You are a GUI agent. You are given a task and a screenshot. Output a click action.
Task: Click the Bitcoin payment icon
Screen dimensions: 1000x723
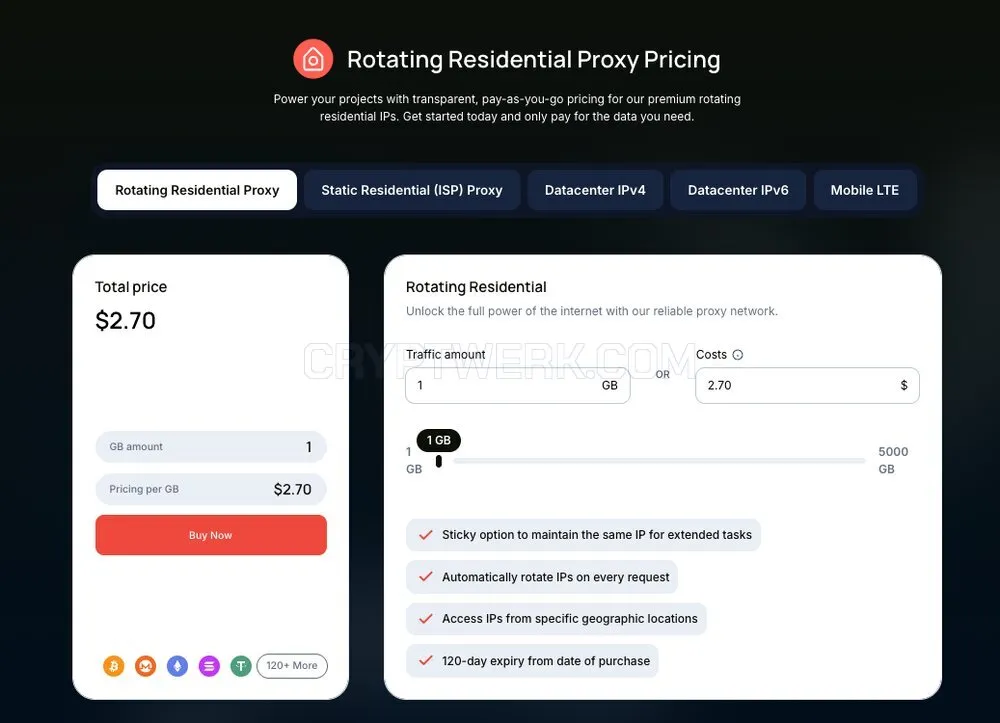(114, 666)
